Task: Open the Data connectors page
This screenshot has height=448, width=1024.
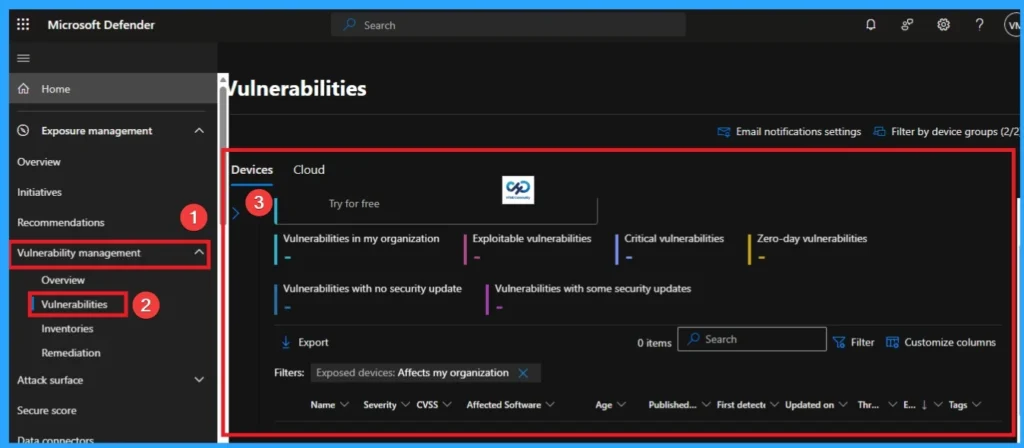Action: tap(56, 441)
